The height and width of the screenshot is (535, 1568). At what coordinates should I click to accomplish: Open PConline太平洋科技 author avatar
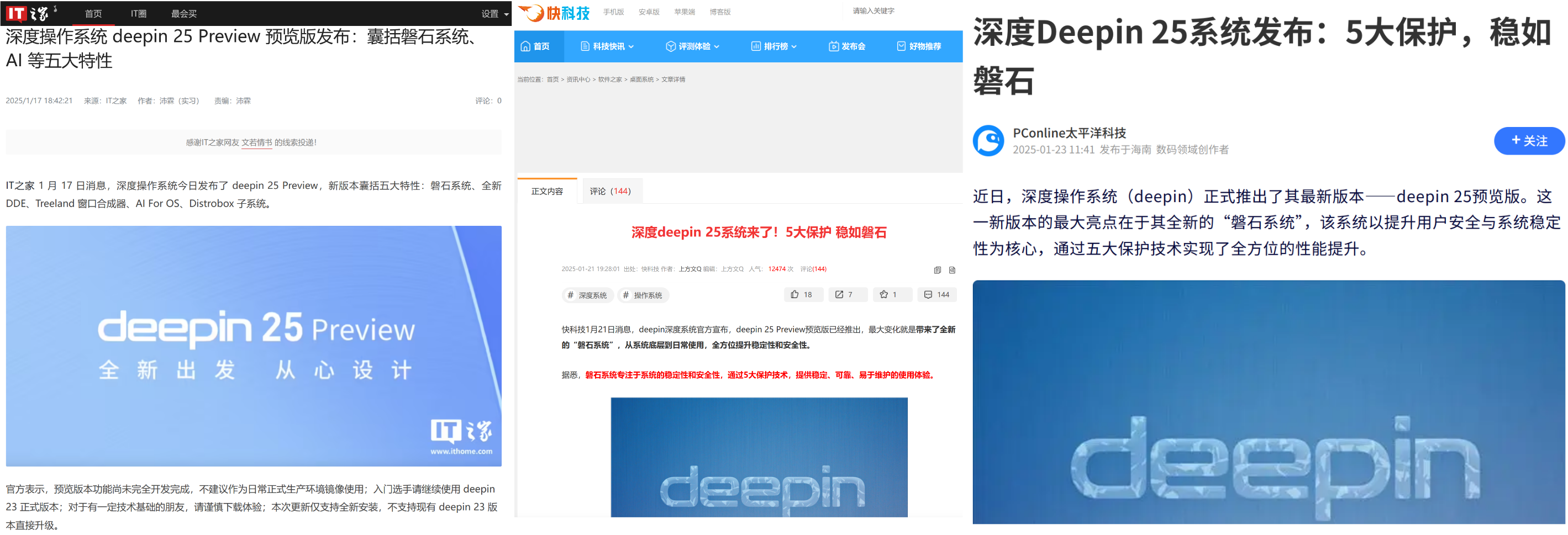point(988,140)
